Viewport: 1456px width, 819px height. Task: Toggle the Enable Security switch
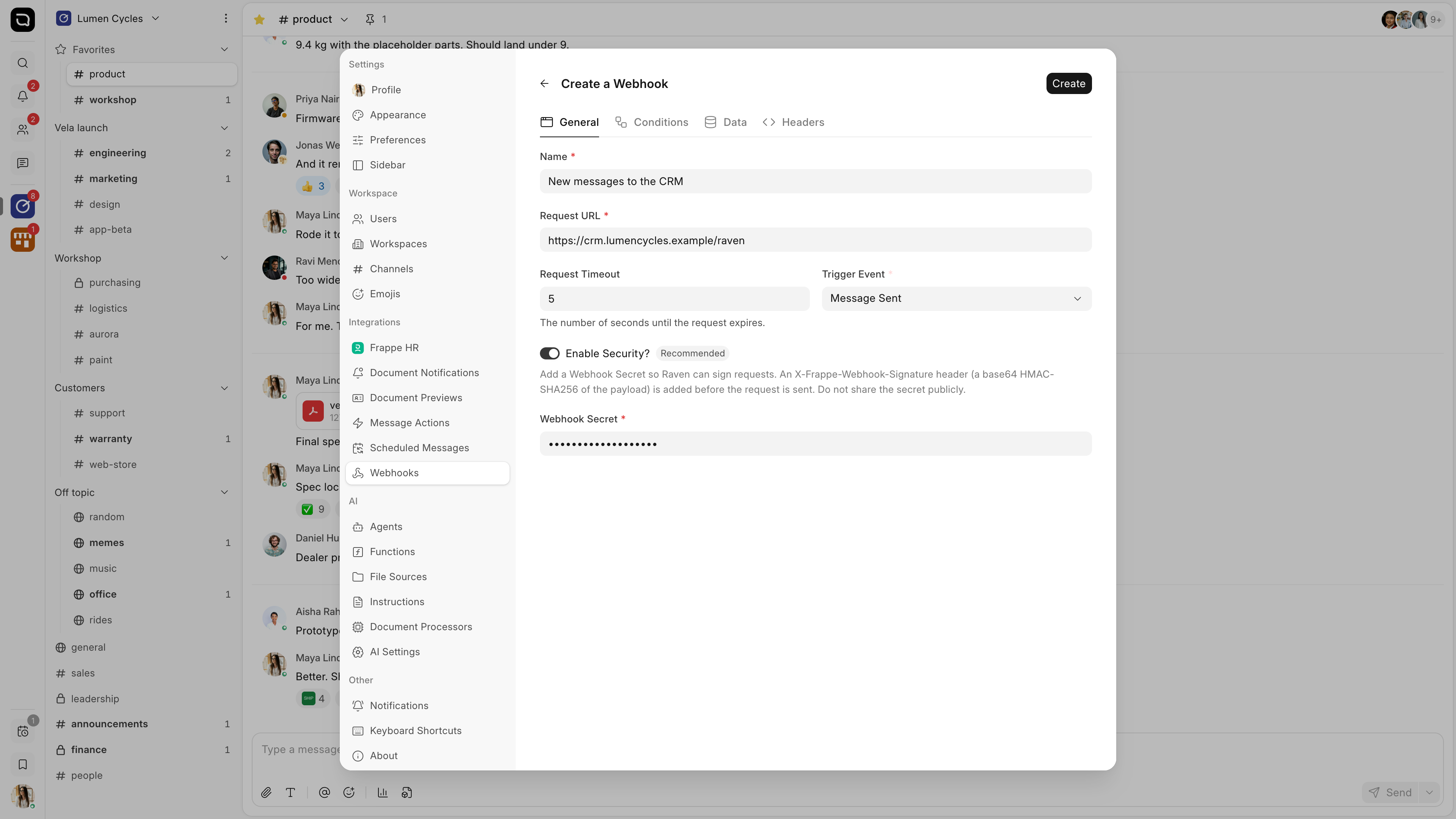click(549, 353)
